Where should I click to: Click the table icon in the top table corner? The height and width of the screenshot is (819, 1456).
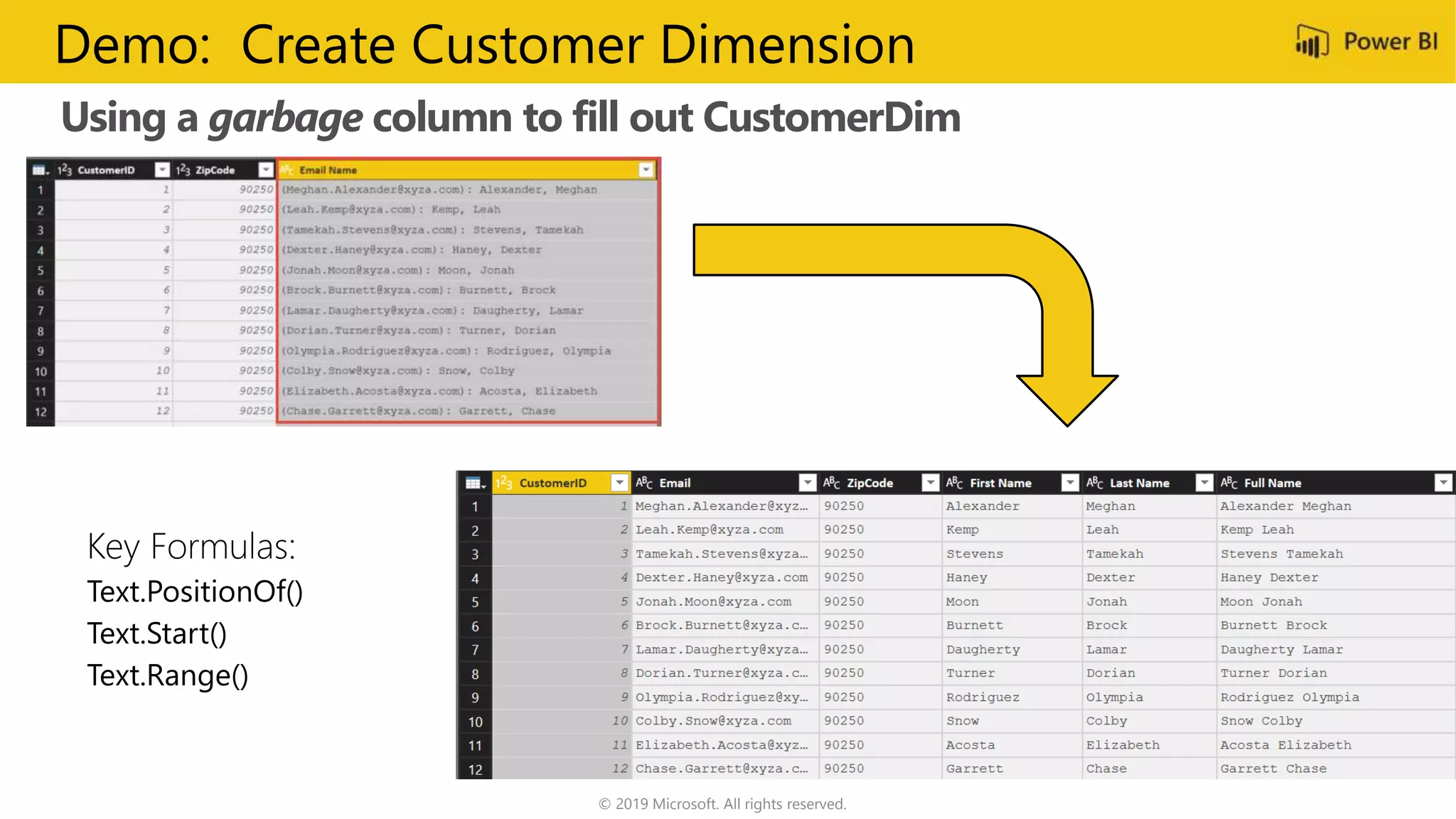coord(40,170)
